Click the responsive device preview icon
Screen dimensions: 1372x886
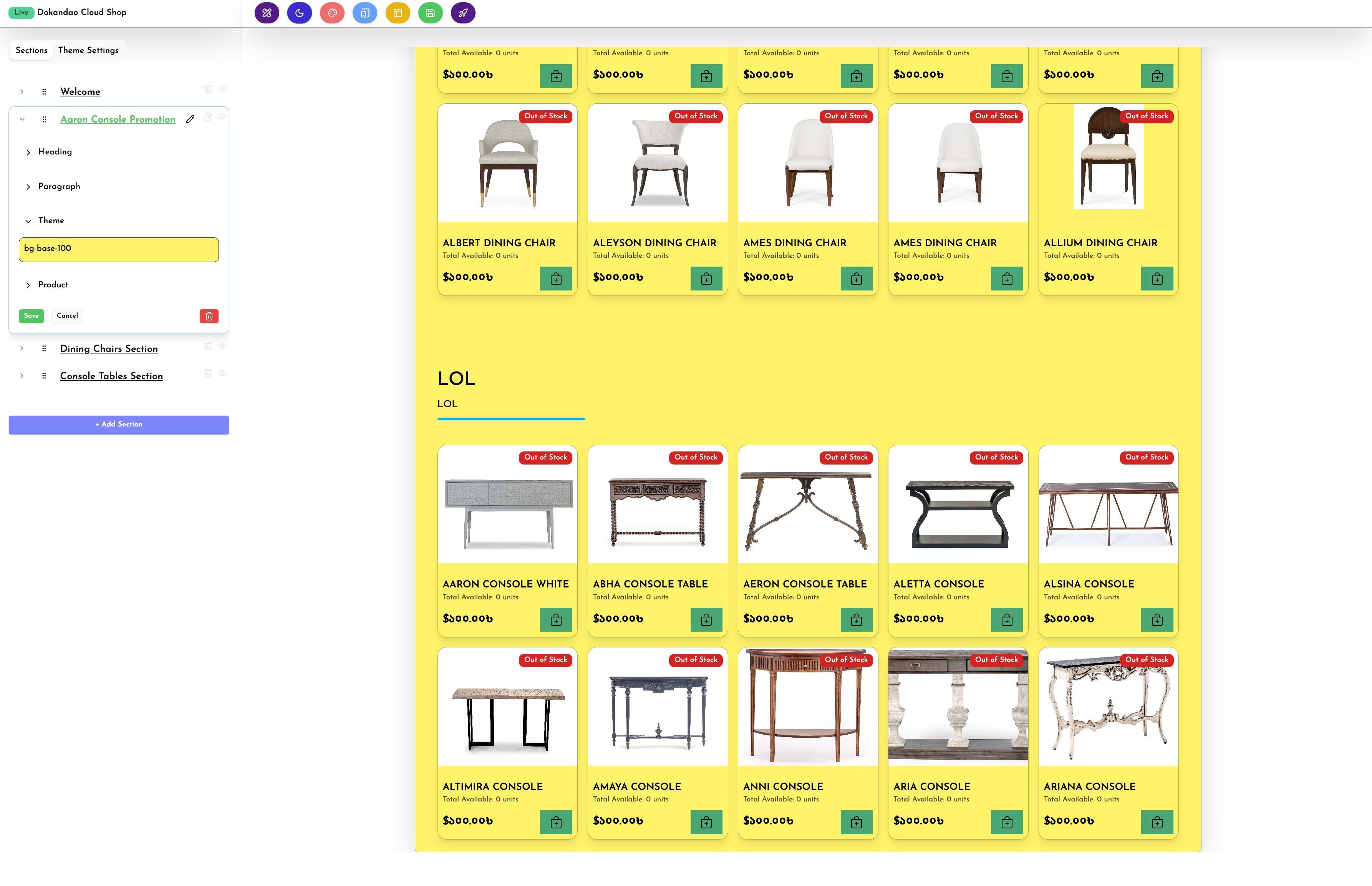point(365,13)
